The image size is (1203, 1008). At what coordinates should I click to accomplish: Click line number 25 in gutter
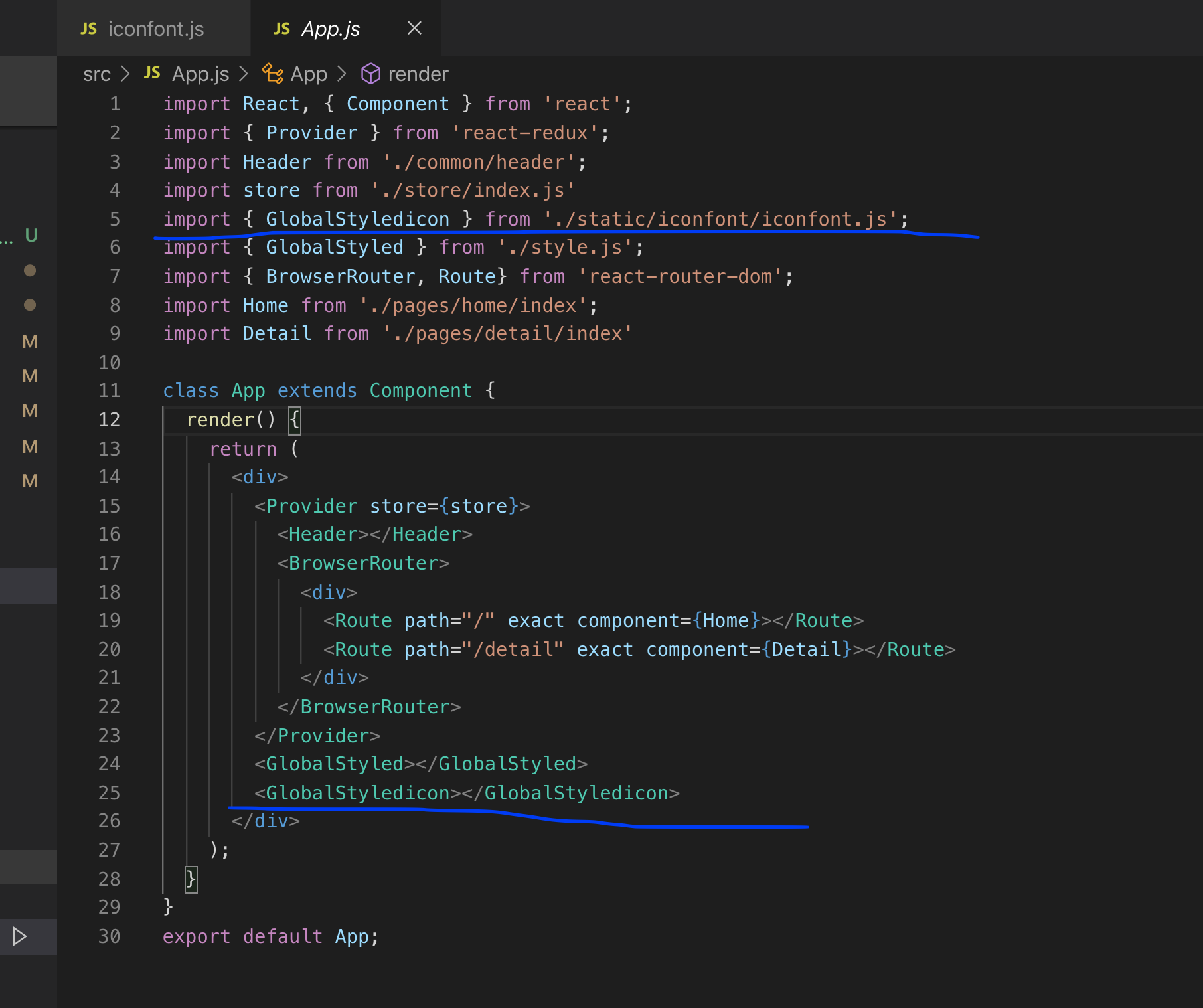[x=110, y=793]
